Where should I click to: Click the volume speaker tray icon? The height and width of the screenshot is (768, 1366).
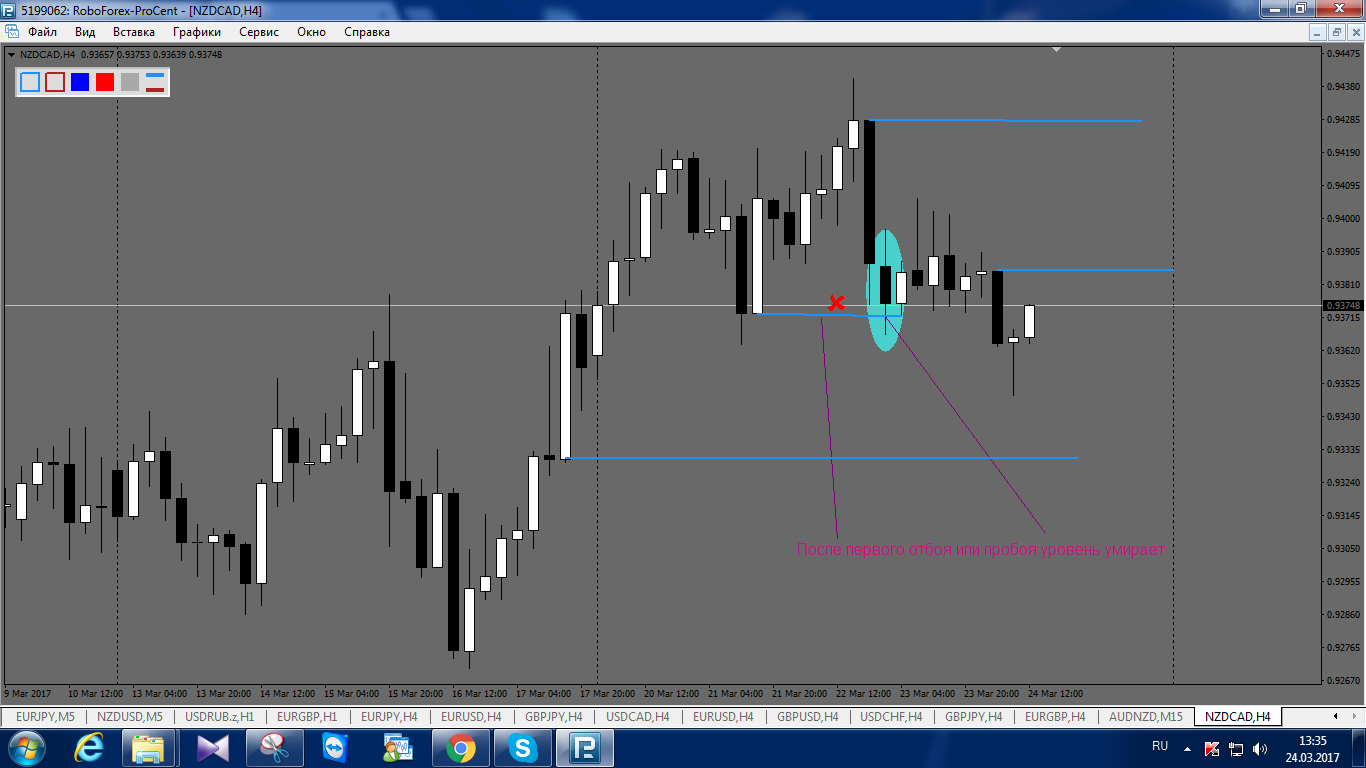(1260, 748)
